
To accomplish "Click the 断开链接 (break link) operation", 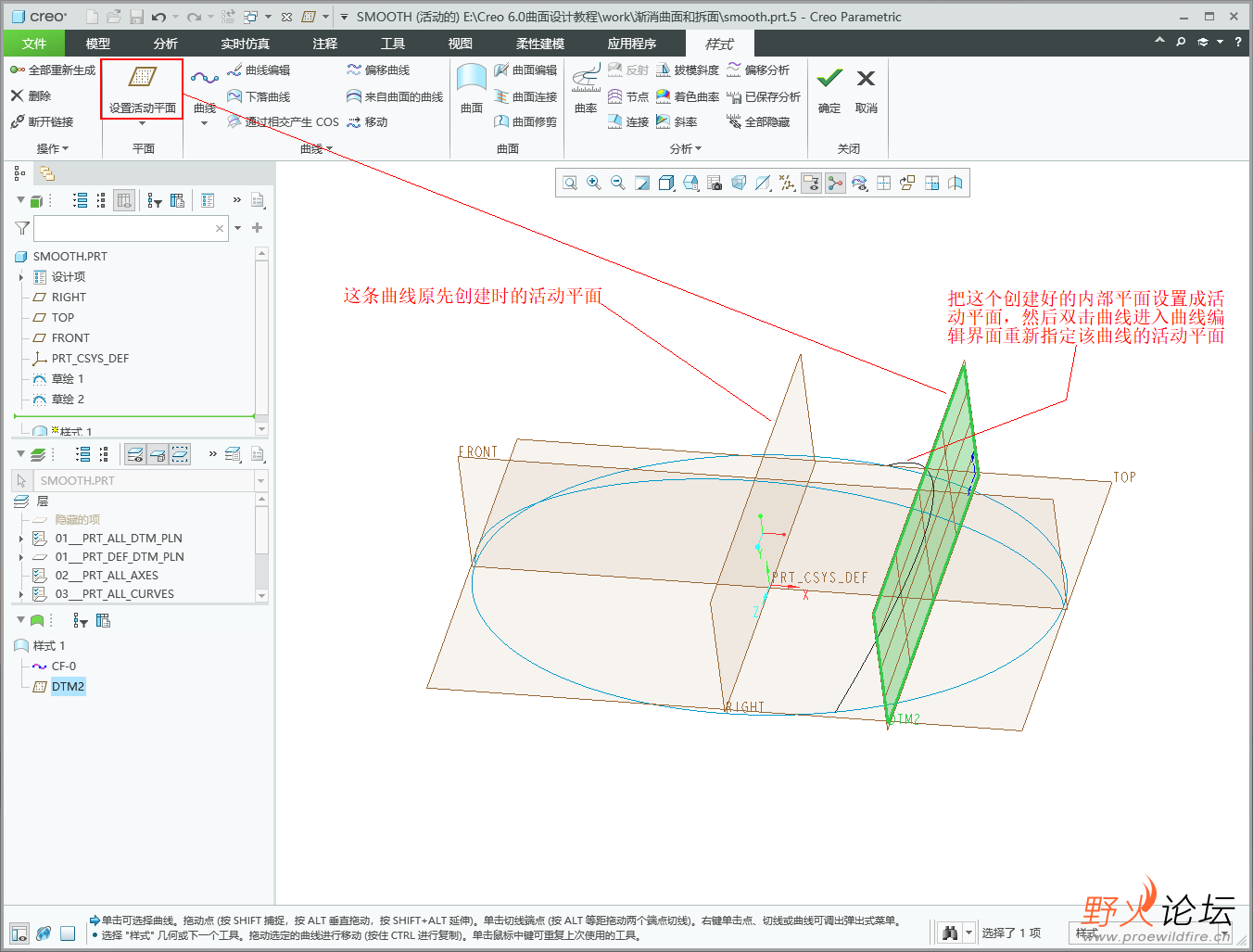I will point(42,122).
